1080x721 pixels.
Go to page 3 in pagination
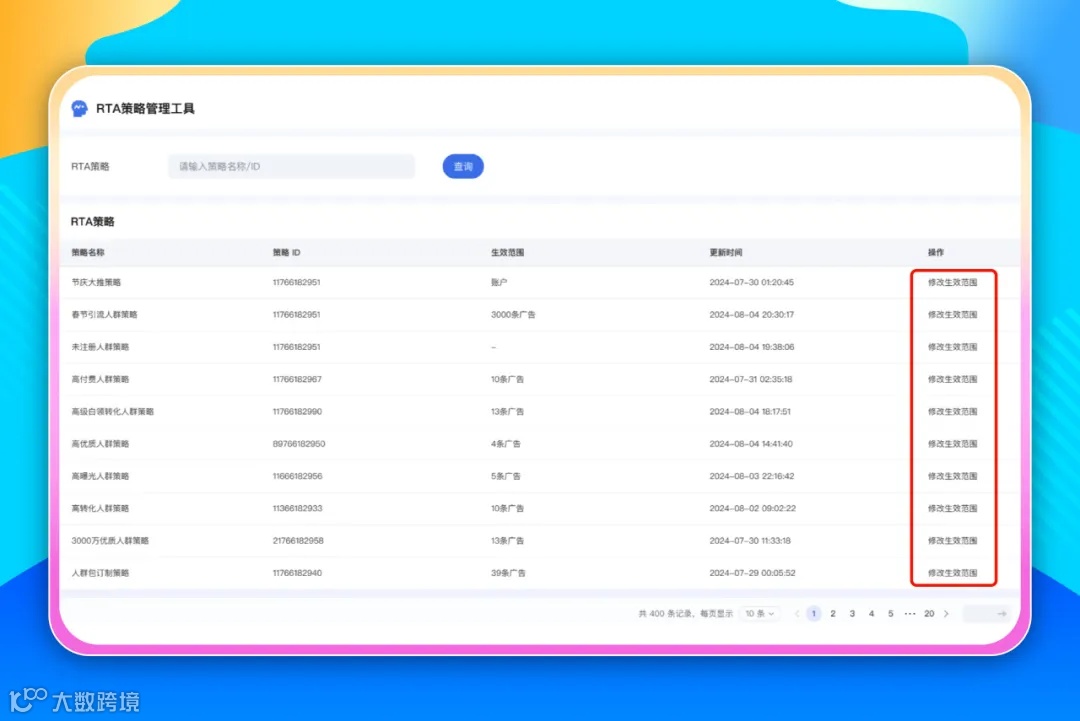pos(852,614)
